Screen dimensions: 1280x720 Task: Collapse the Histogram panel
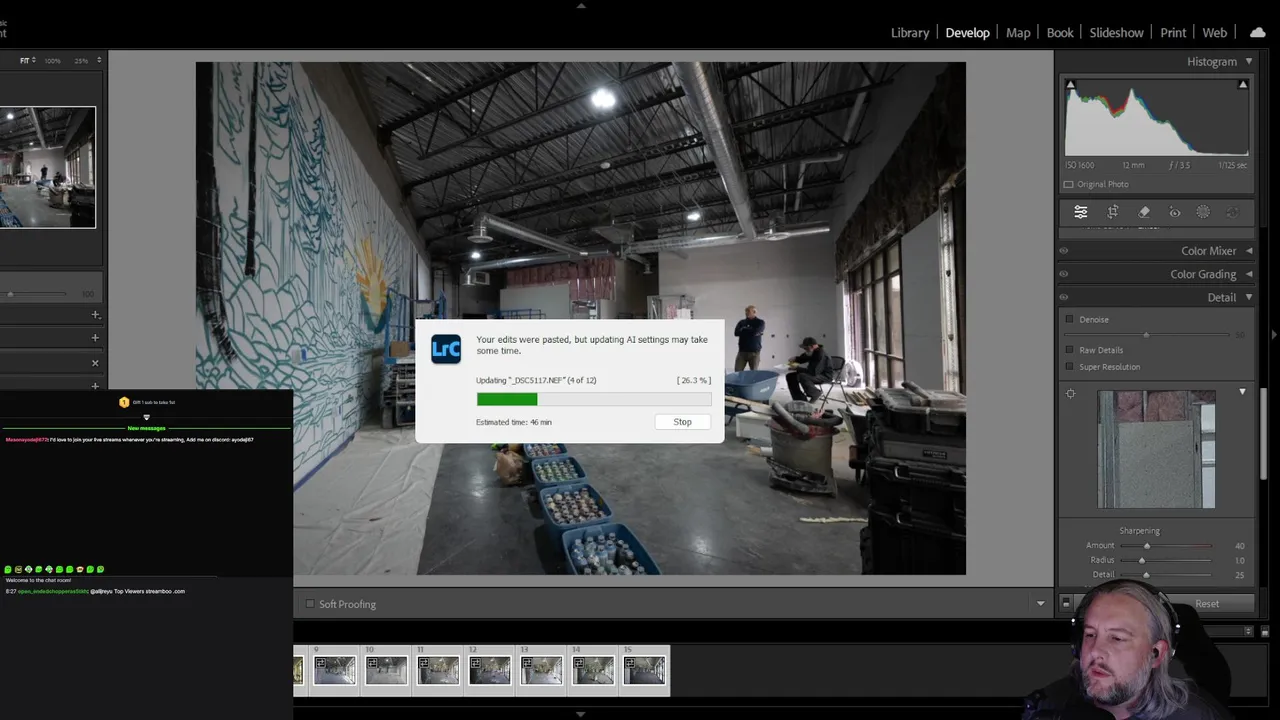(x=1248, y=62)
